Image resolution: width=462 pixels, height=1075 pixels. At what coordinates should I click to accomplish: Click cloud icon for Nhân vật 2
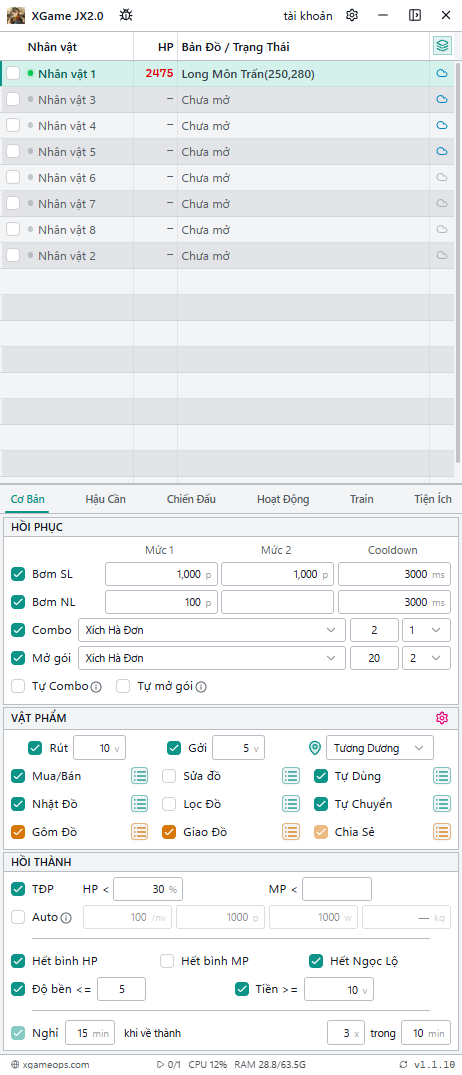[442, 256]
